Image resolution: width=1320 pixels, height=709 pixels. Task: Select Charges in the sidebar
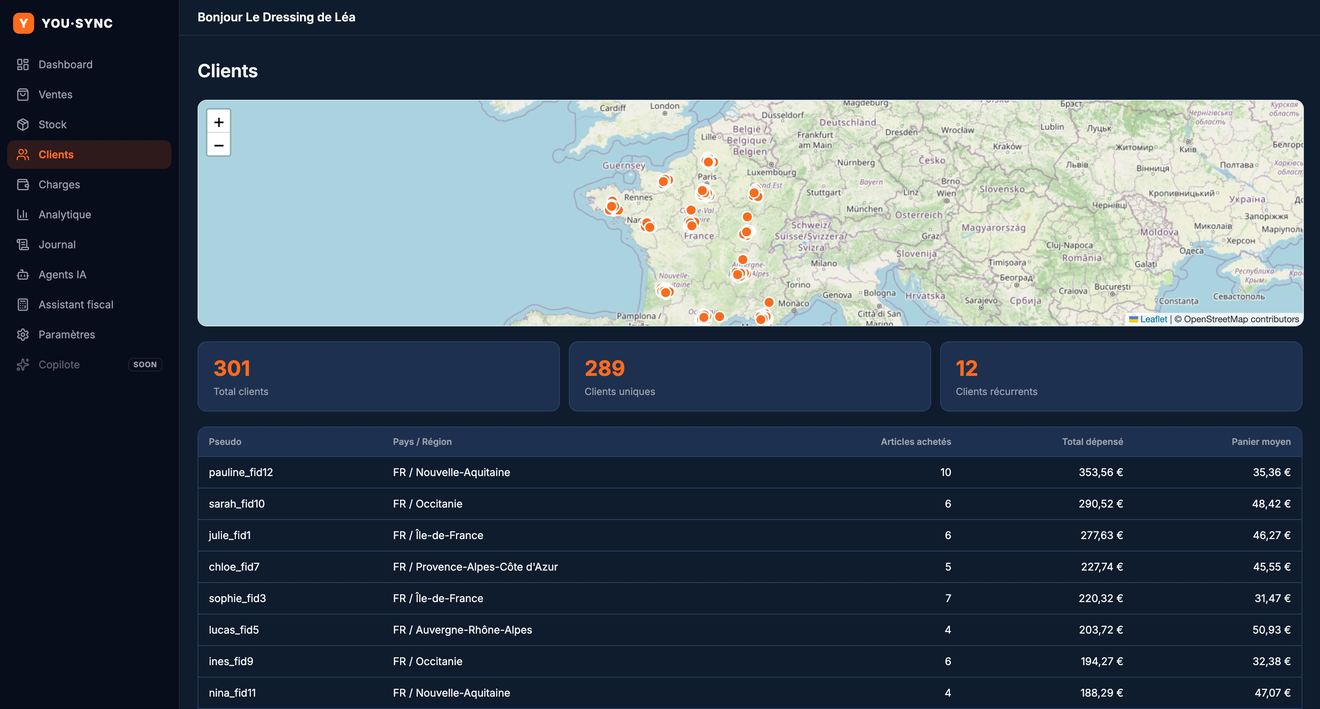[89, 184]
